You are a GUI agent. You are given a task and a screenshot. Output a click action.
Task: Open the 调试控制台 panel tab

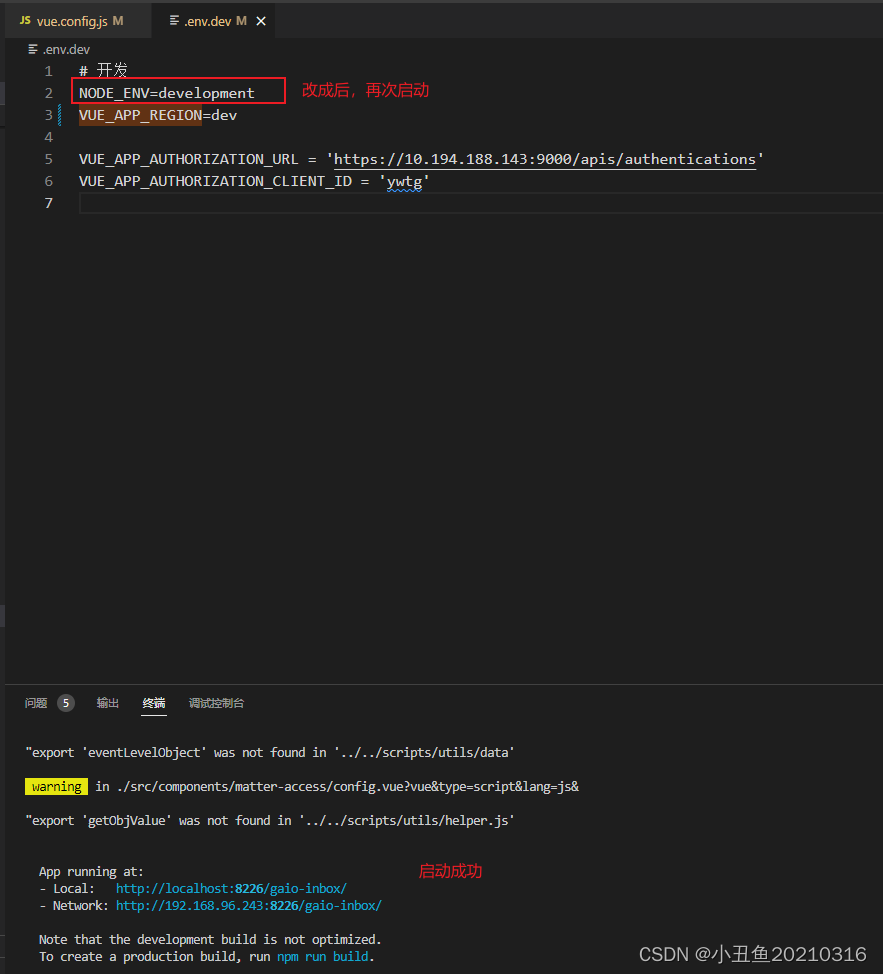pyautogui.click(x=216, y=703)
